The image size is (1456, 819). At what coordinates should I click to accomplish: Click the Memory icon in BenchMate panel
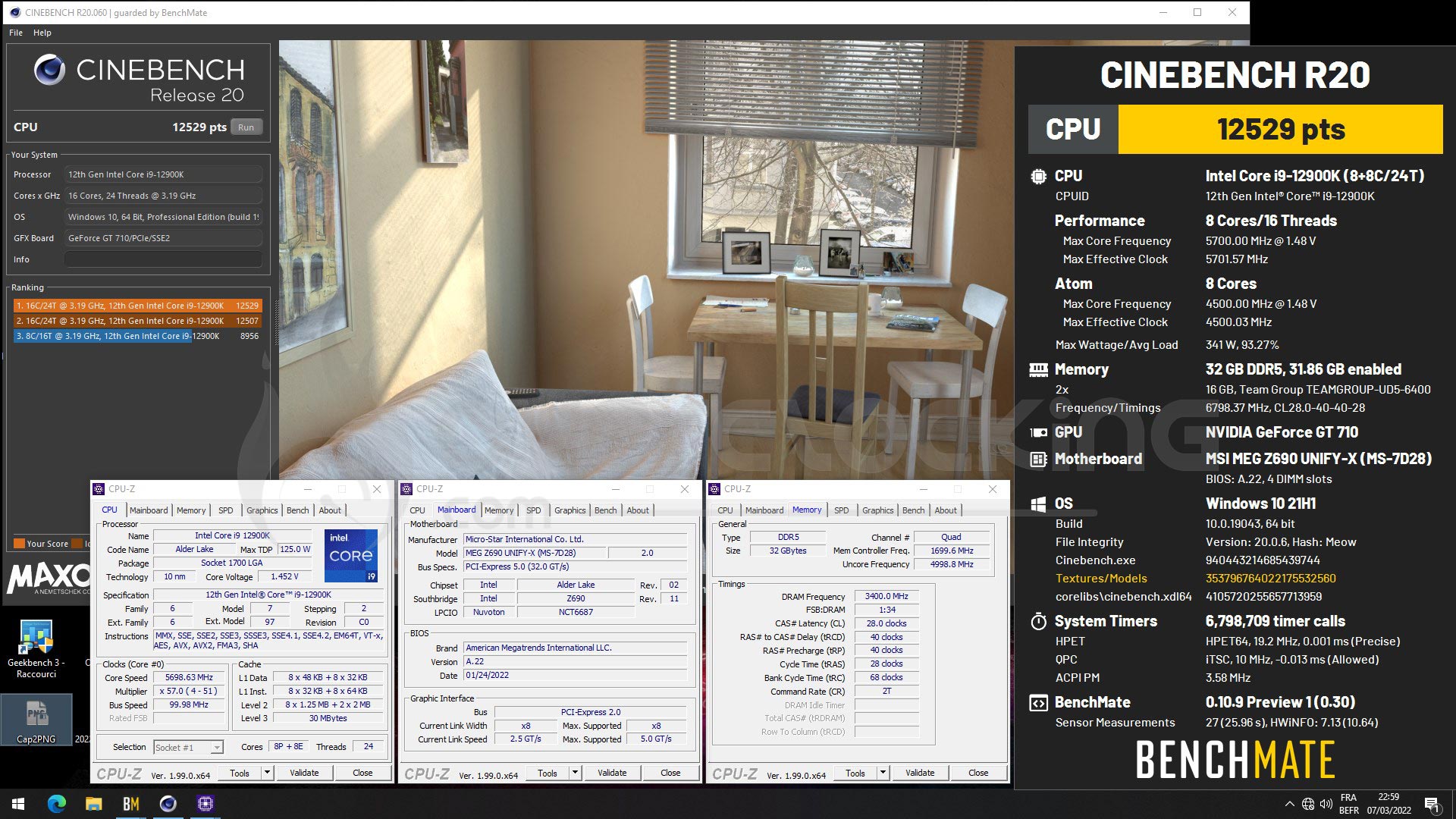coord(1038,369)
